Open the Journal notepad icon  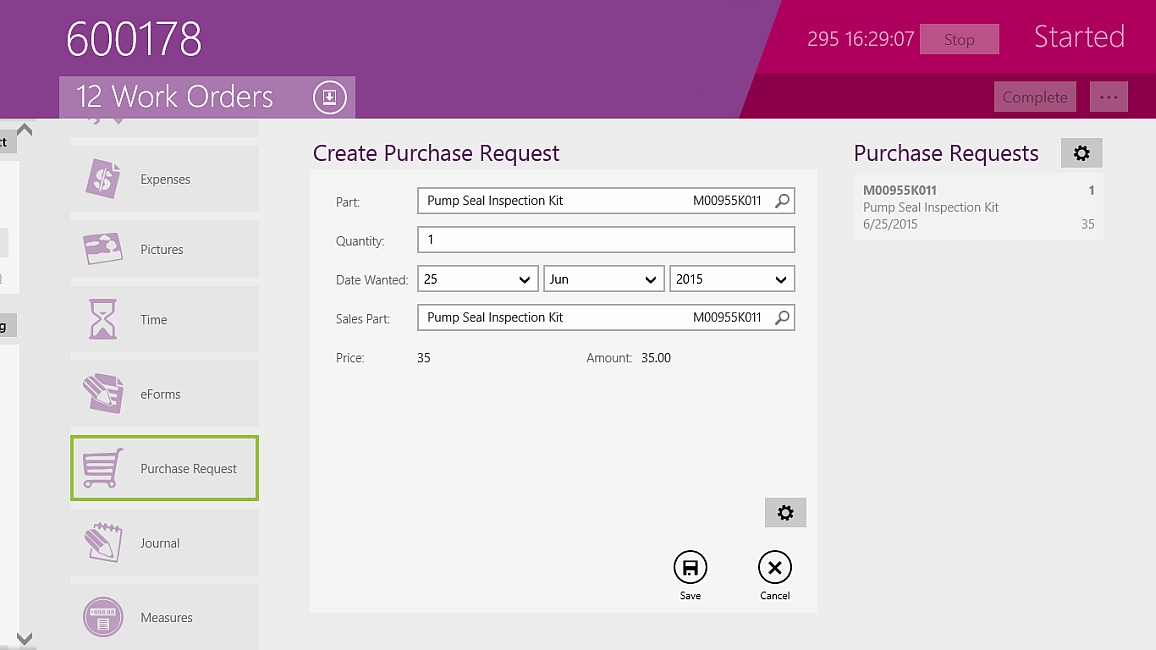(102, 542)
